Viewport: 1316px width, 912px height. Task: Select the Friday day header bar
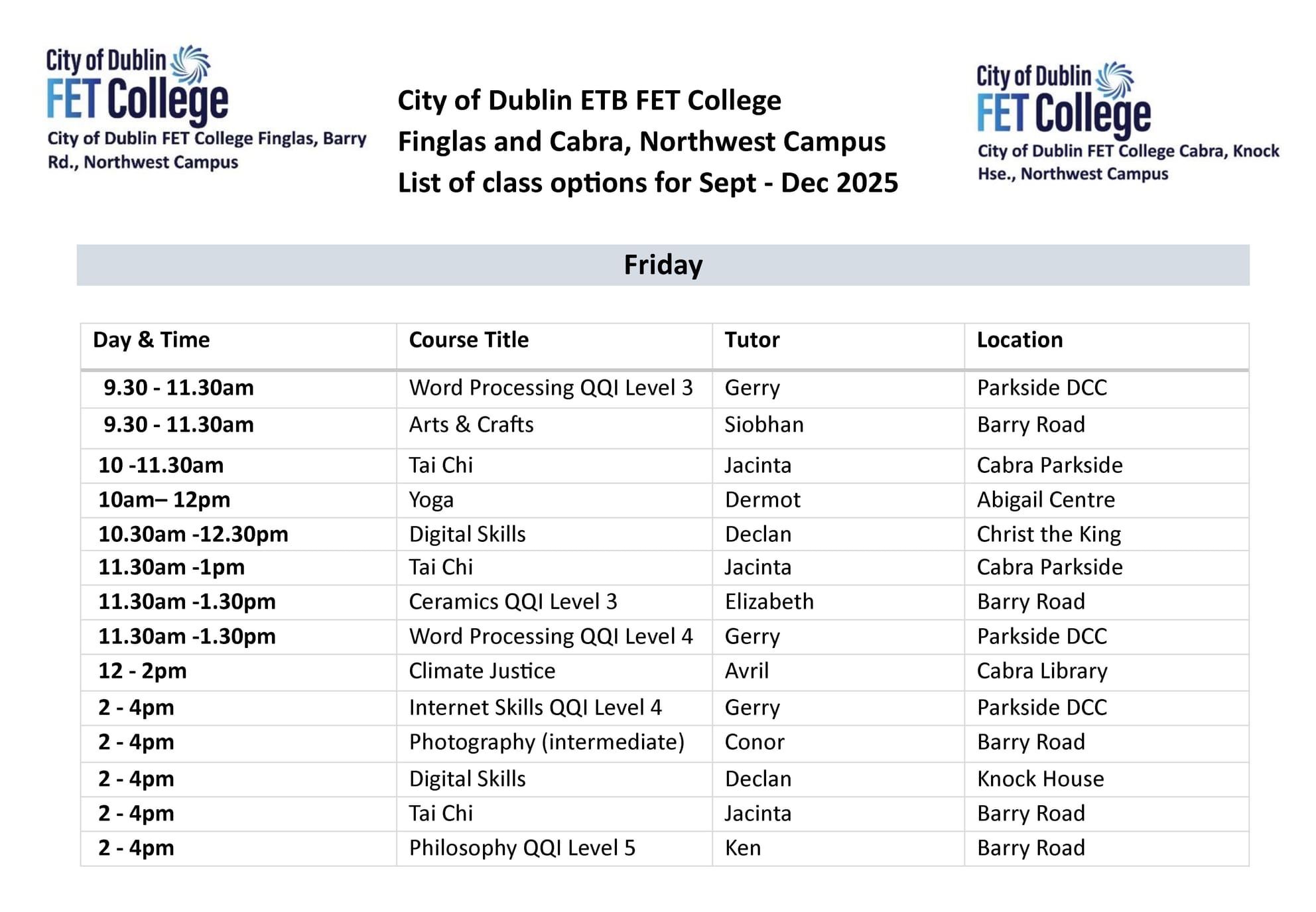(663, 265)
